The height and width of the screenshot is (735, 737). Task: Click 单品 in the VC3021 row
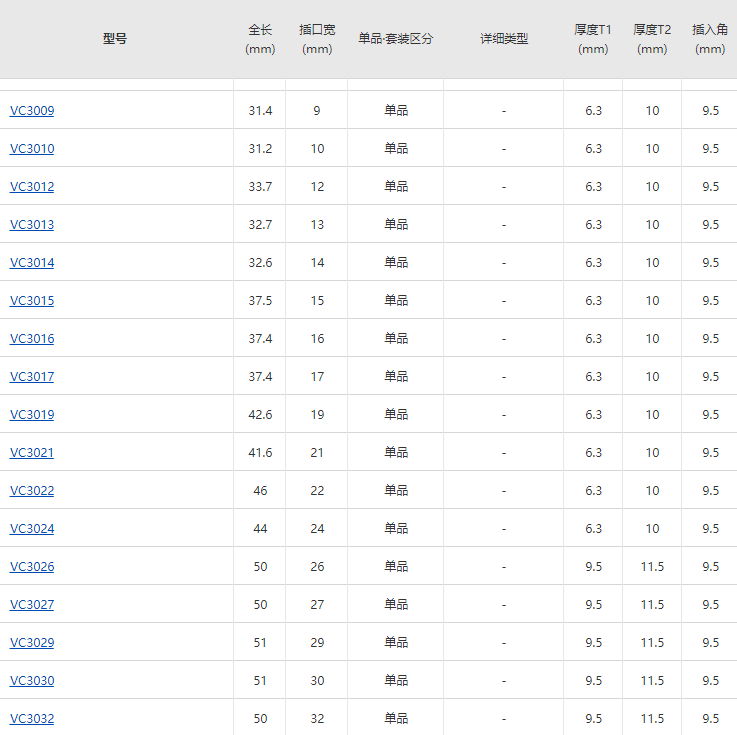[396, 453]
